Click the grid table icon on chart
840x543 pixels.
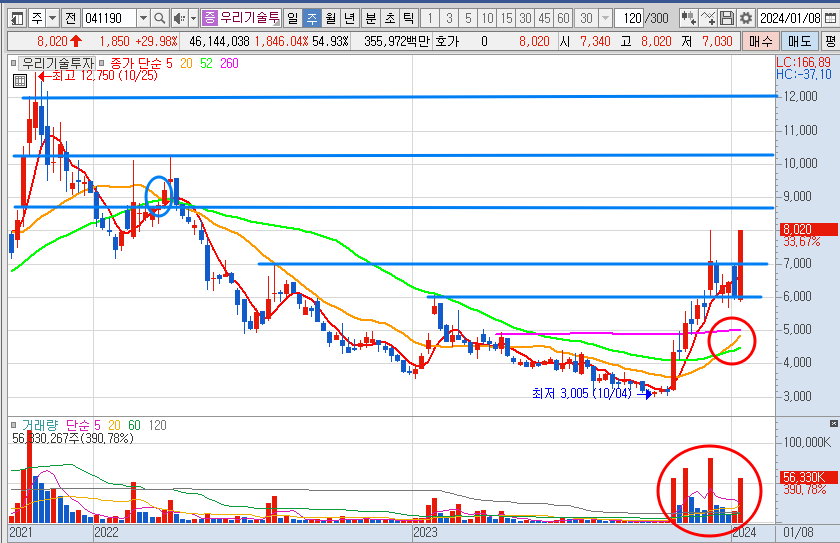20,81
